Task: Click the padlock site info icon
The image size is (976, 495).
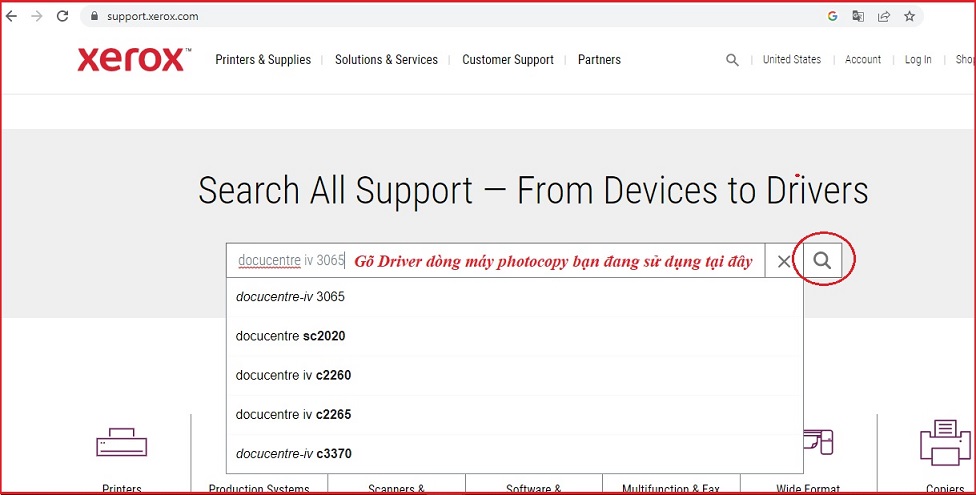Action: click(x=95, y=16)
